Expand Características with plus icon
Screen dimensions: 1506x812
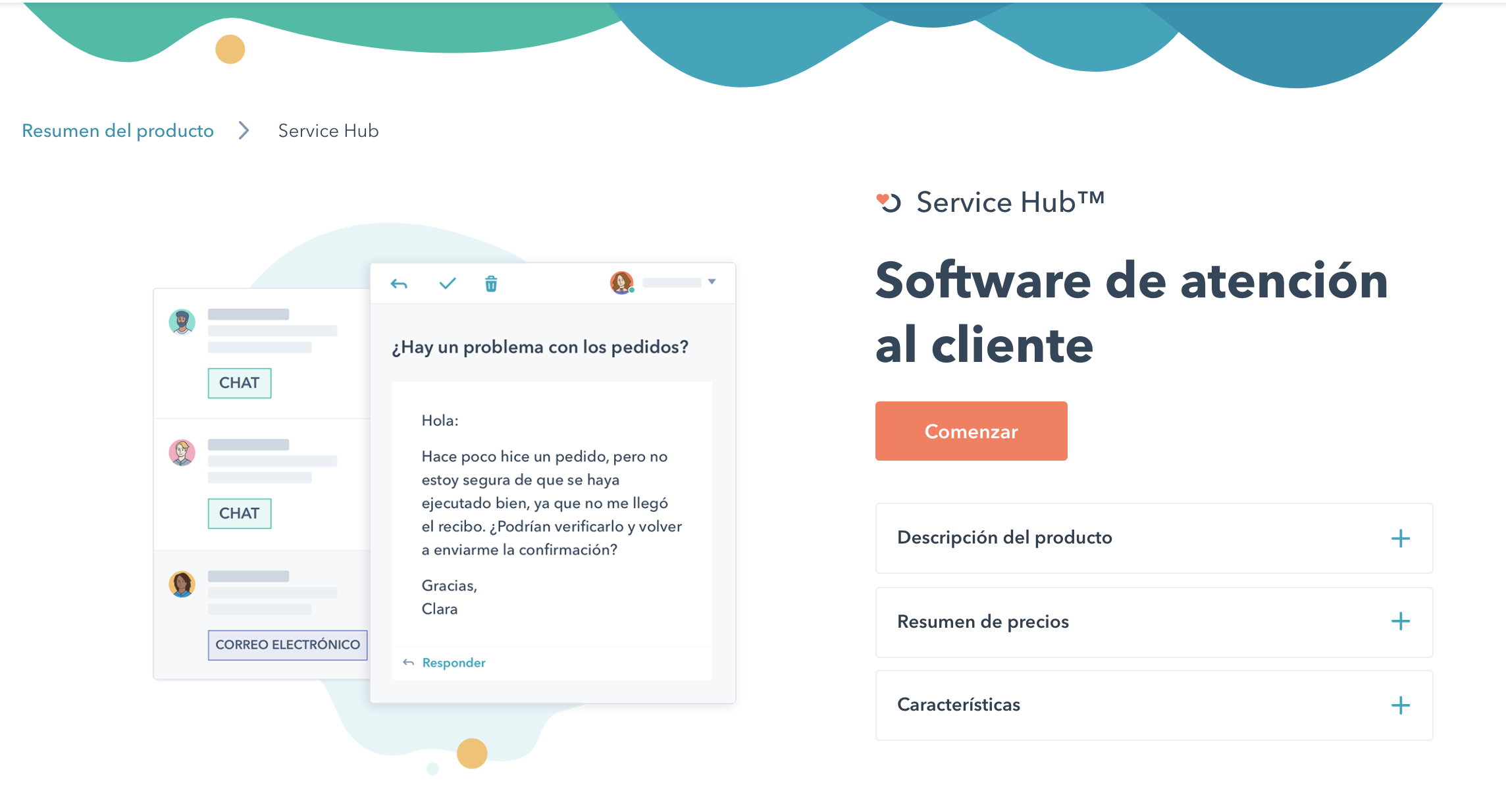point(1401,705)
